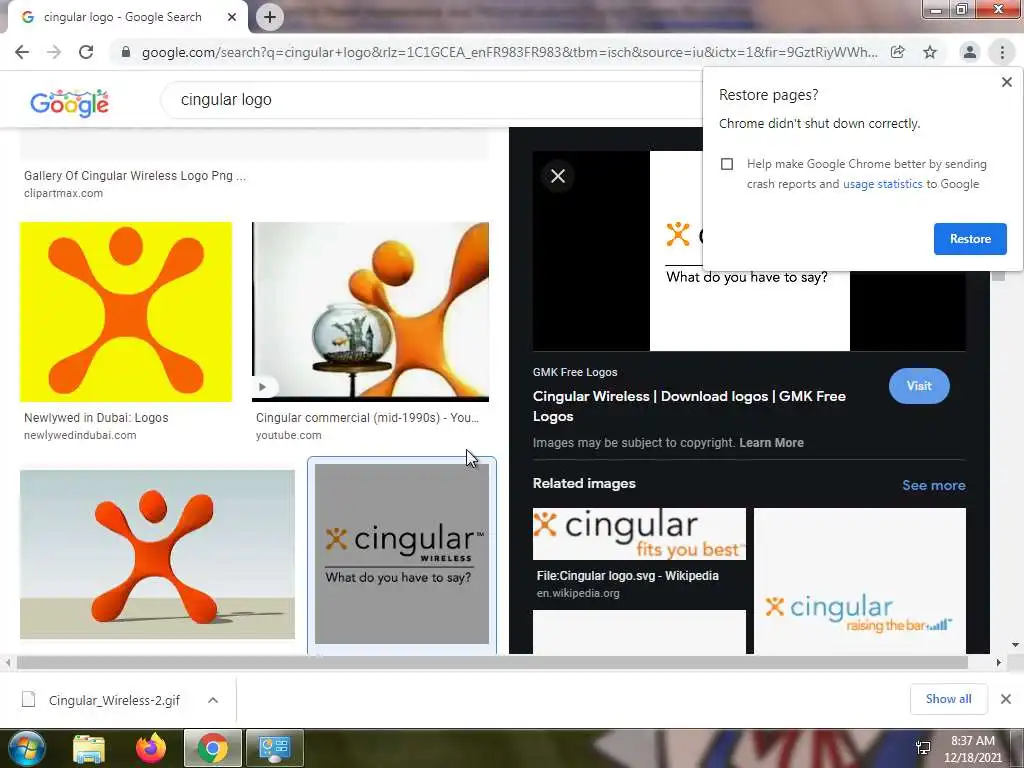The width and height of the screenshot is (1024, 768).
Task: Open Windows Explorer from taskbar
Action: [89, 748]
